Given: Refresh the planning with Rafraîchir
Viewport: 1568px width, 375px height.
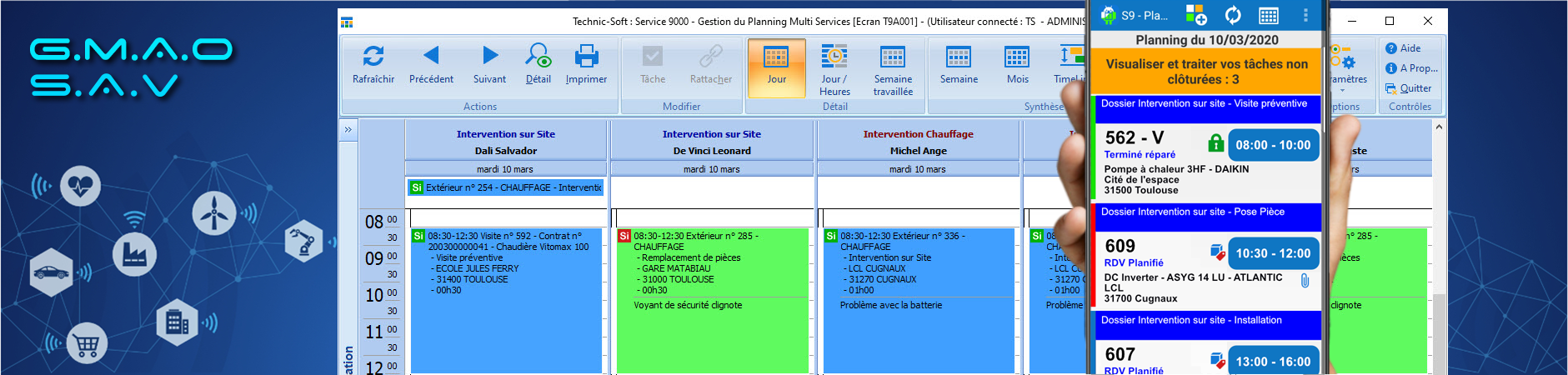Looking at the screenshot, I should (x=373, y=64).
